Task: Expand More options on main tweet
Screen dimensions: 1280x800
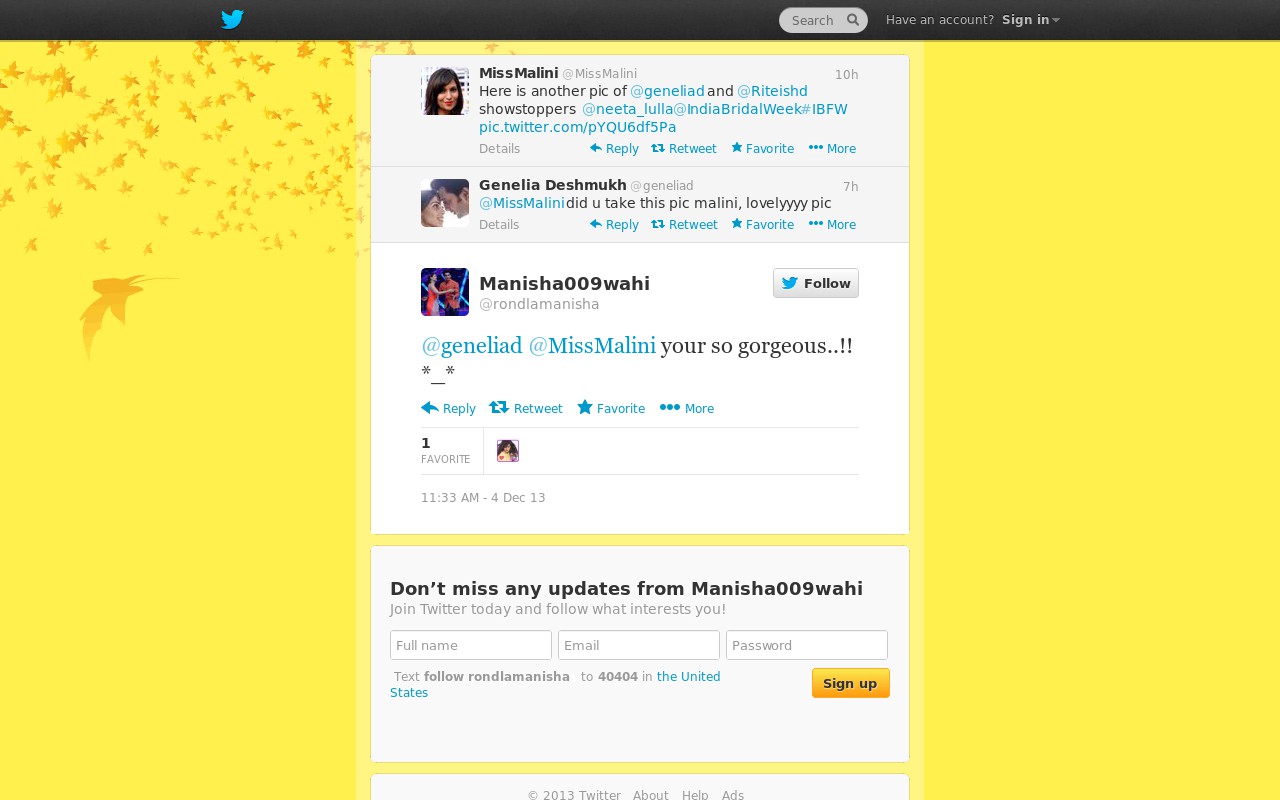Action: click(x=687, y=408)
